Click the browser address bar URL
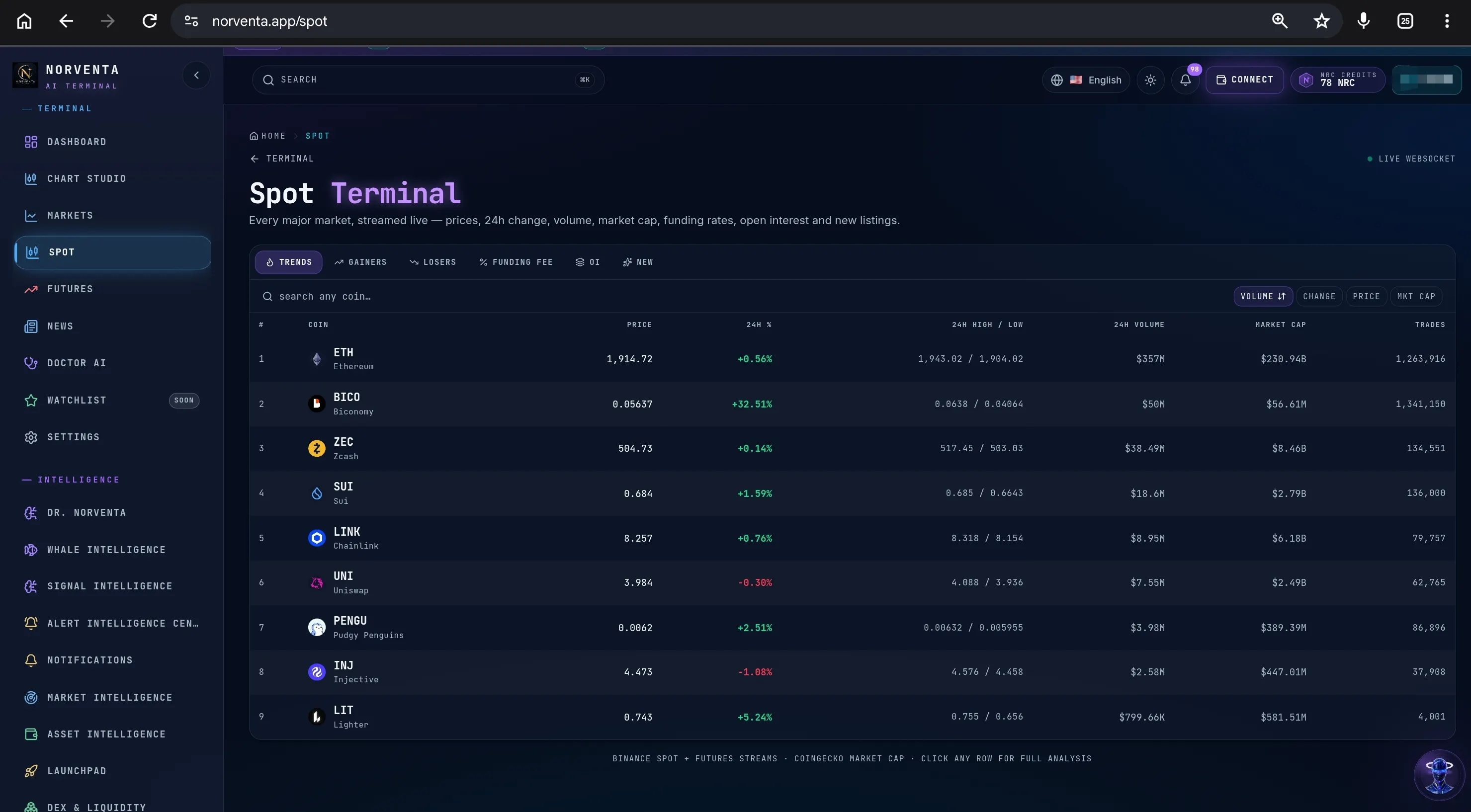1471x812 pixels. tap(269, 21)
